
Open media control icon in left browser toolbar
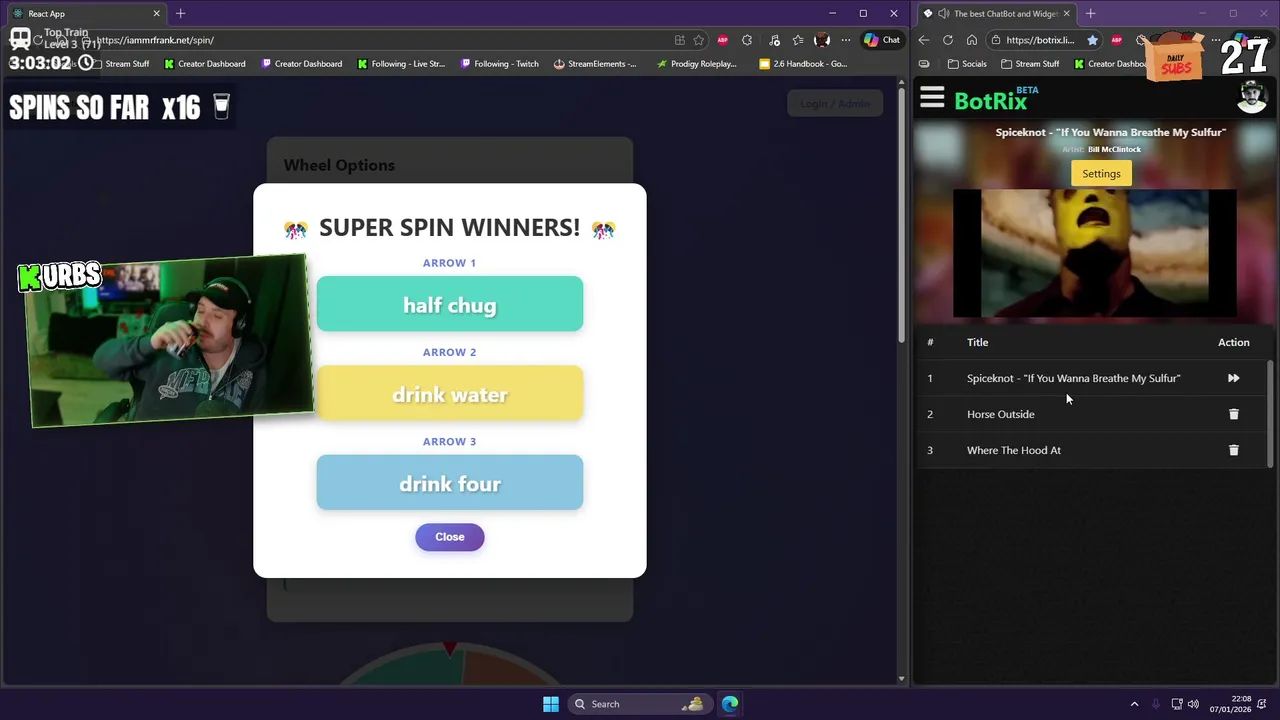774,40
